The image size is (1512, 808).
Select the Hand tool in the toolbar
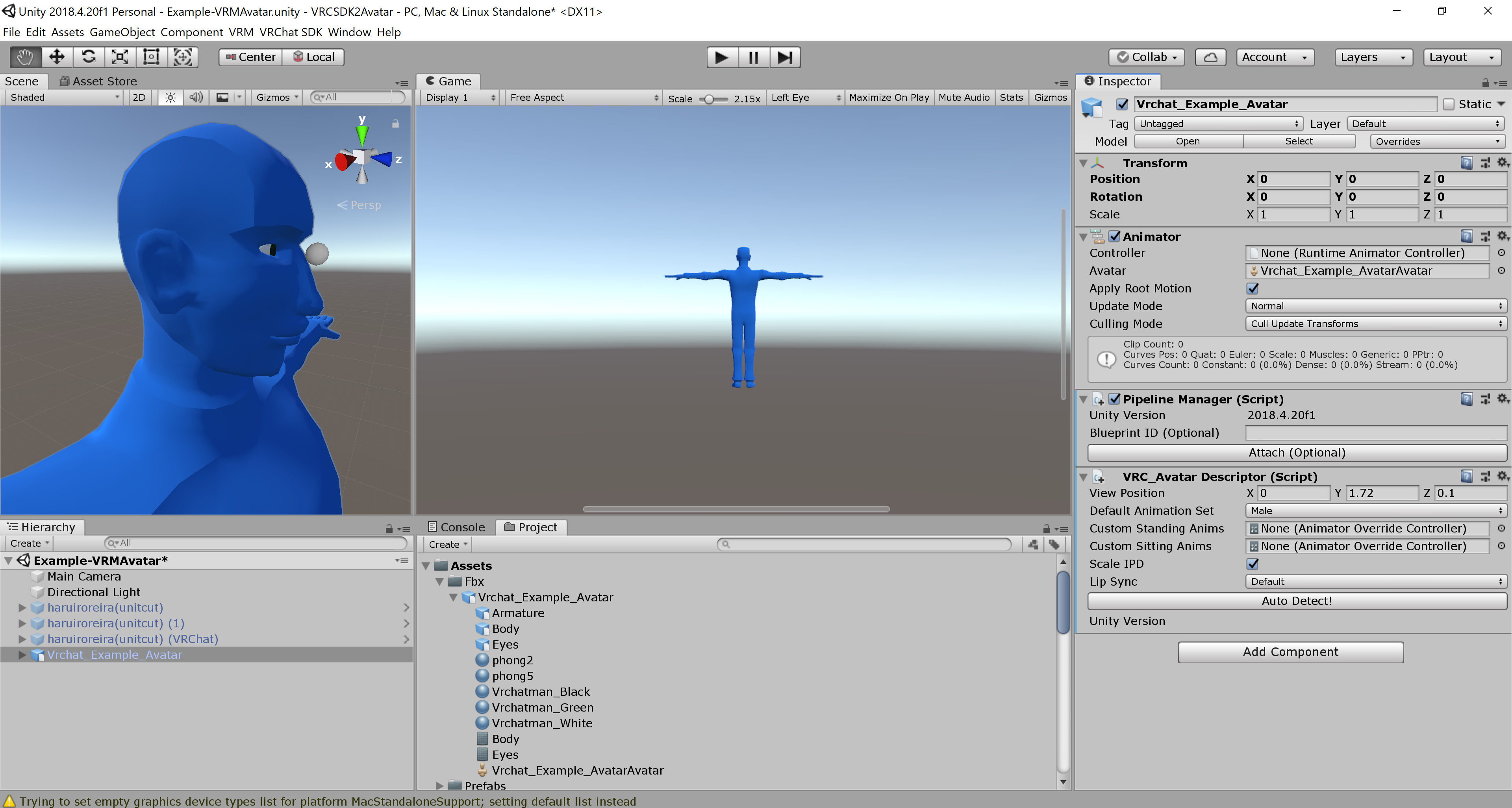(x=24, y=57)
